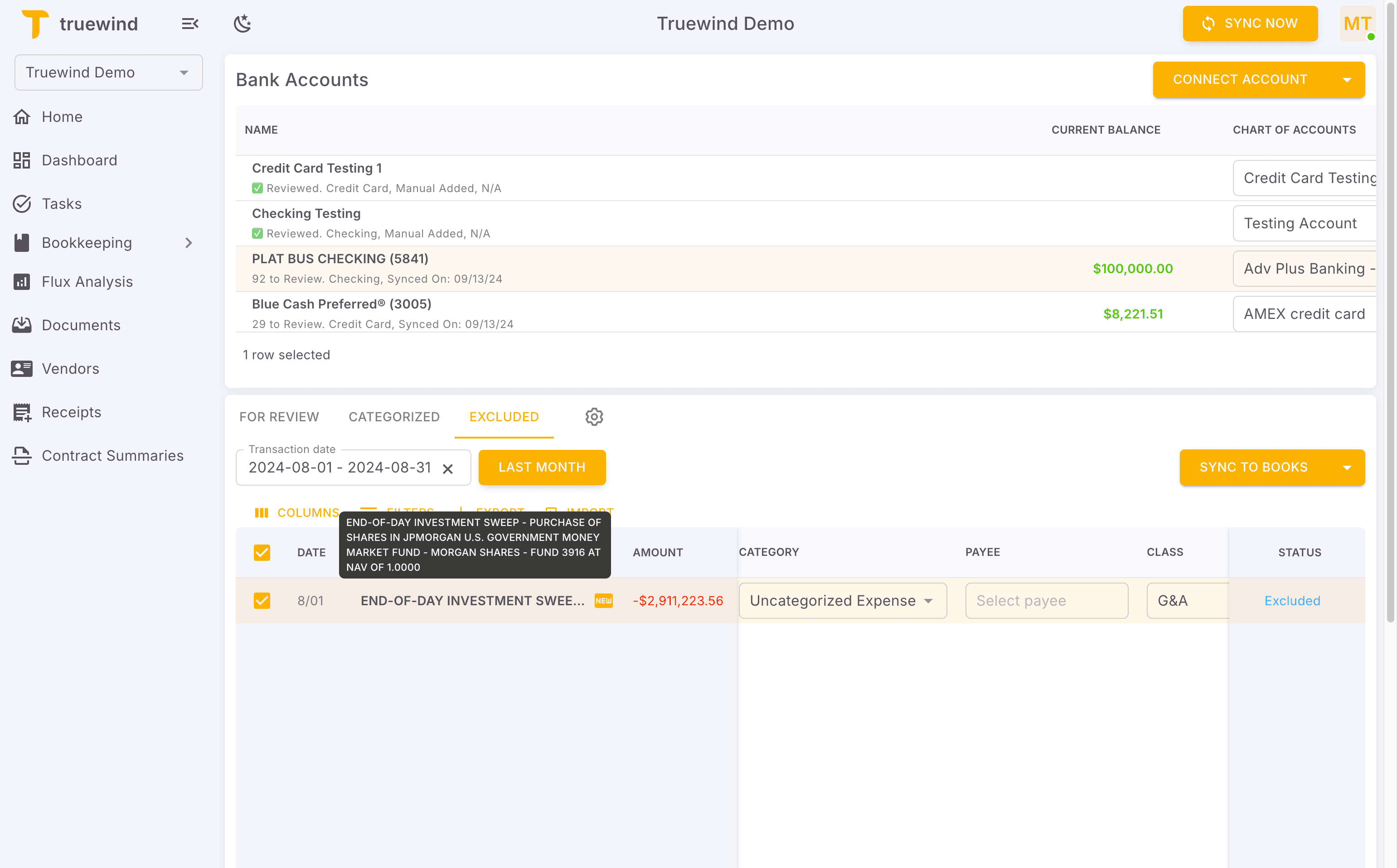Open the Truewind Demo company selector
The width and height of the screenshot is (1397, 868).
pos(109,72)
